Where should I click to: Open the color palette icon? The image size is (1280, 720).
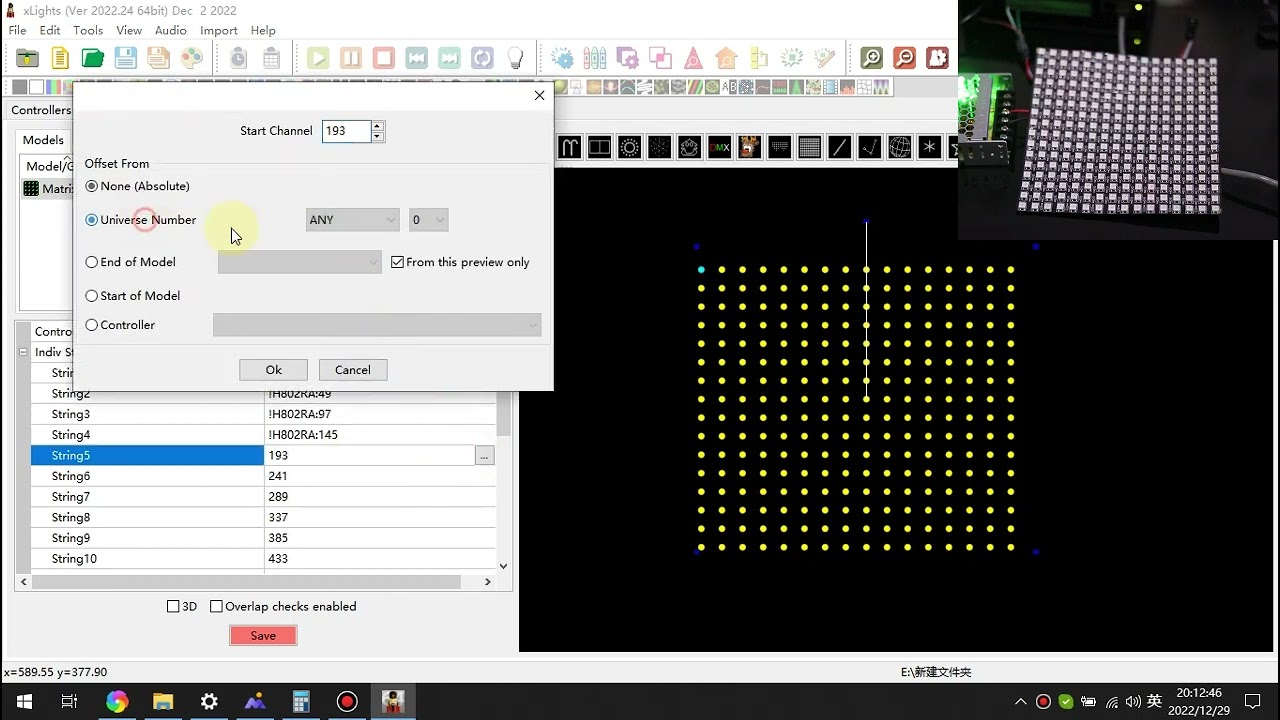pyautogui.click(x=191, y=58)
